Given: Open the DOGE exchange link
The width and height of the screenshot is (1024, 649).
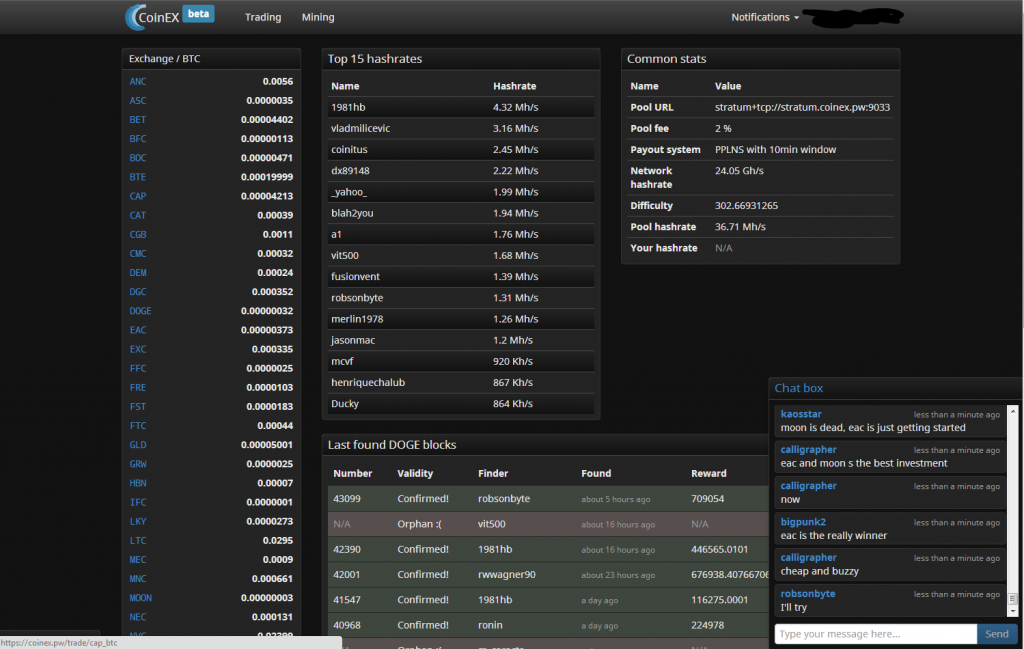Looking at the screenshot, I should (140, 311).
